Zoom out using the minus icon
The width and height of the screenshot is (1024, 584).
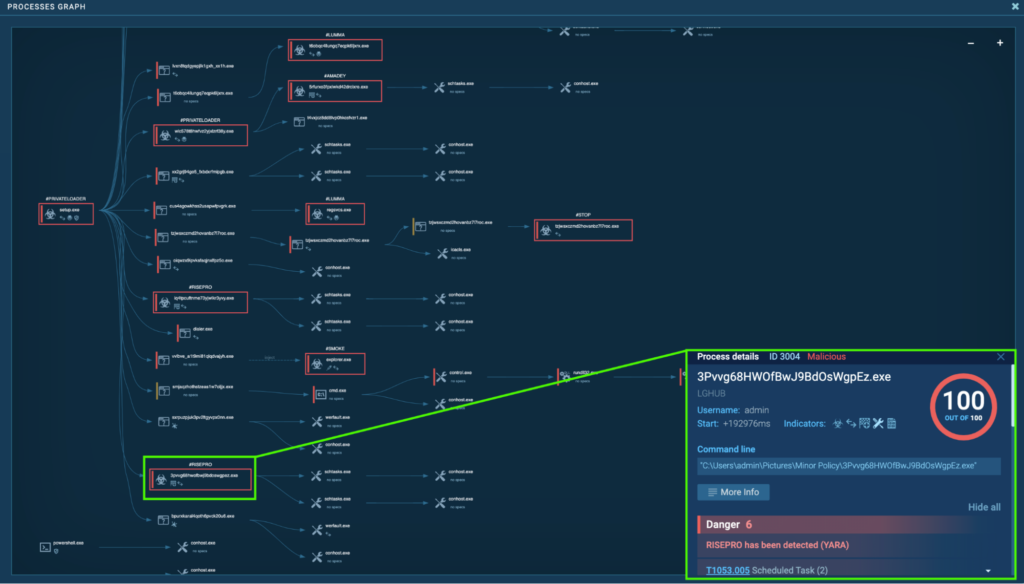(x=970, y=43)
